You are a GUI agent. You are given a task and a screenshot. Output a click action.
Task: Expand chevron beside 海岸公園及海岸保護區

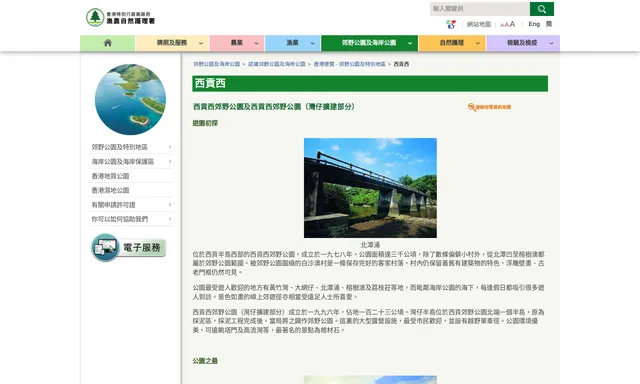pyautogui.click(x=170, y=162)
